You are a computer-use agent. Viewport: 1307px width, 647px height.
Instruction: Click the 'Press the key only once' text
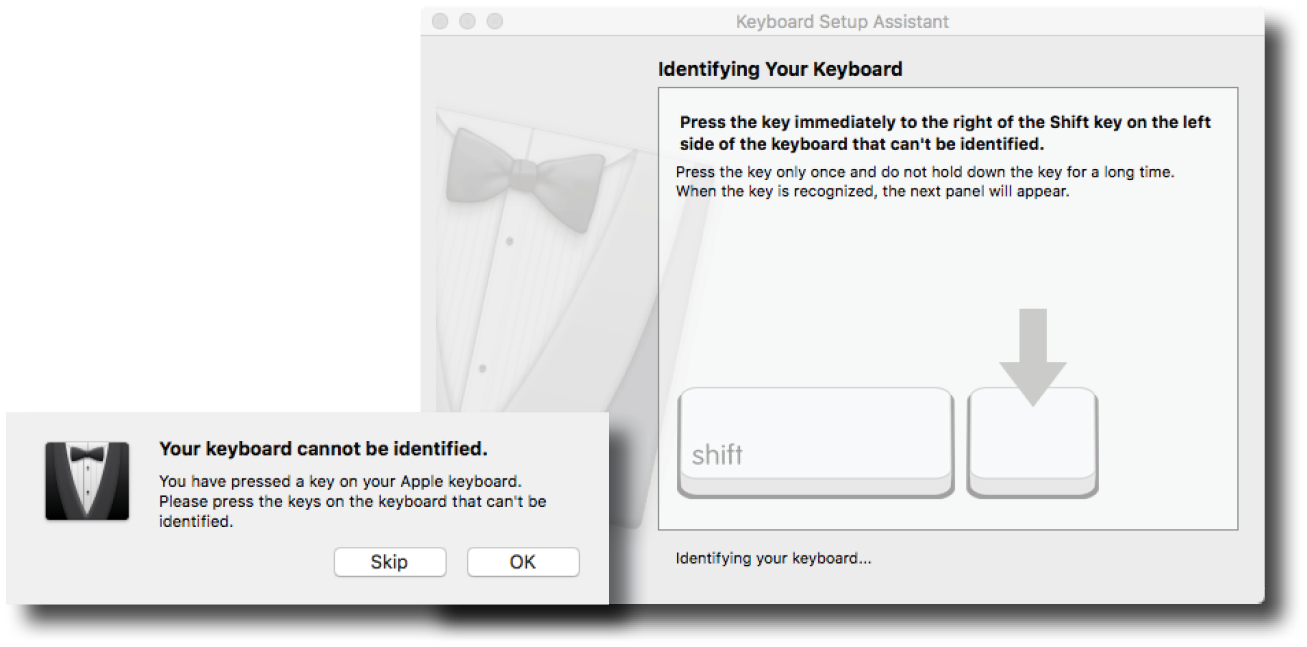pyautogui.click(x=925, y=172)
